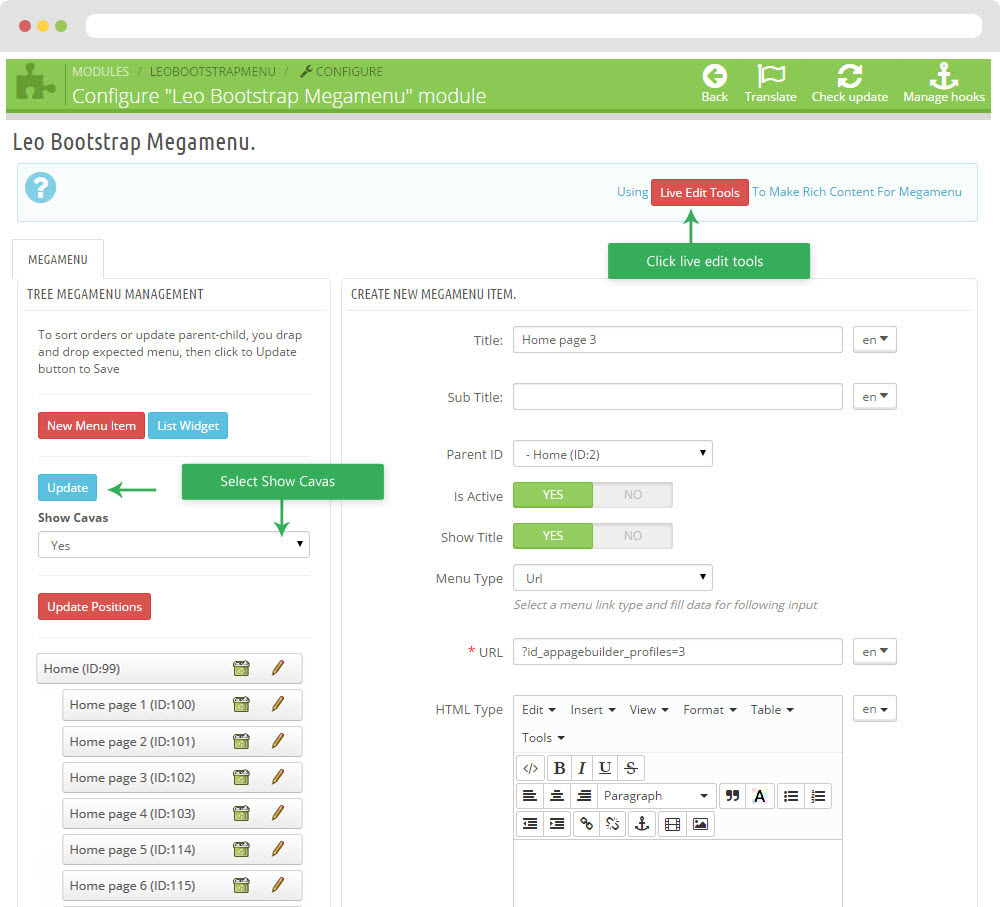This screenshot has width=1000, height=907.
Task: Insert an anchor in the editor
Action: [x=642, y=824]
